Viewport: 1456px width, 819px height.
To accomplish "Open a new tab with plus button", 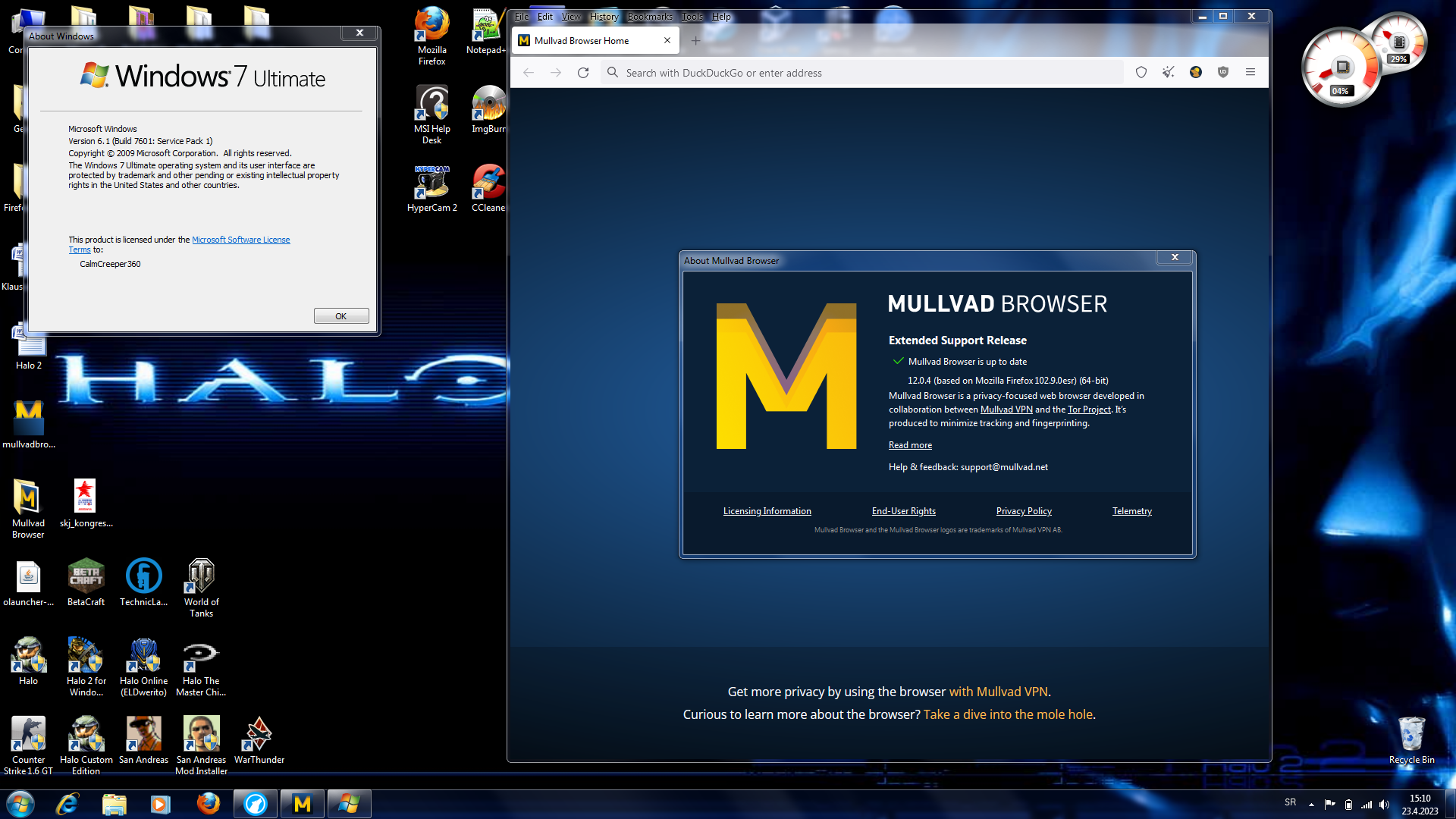I will click(x=695, y=41).
